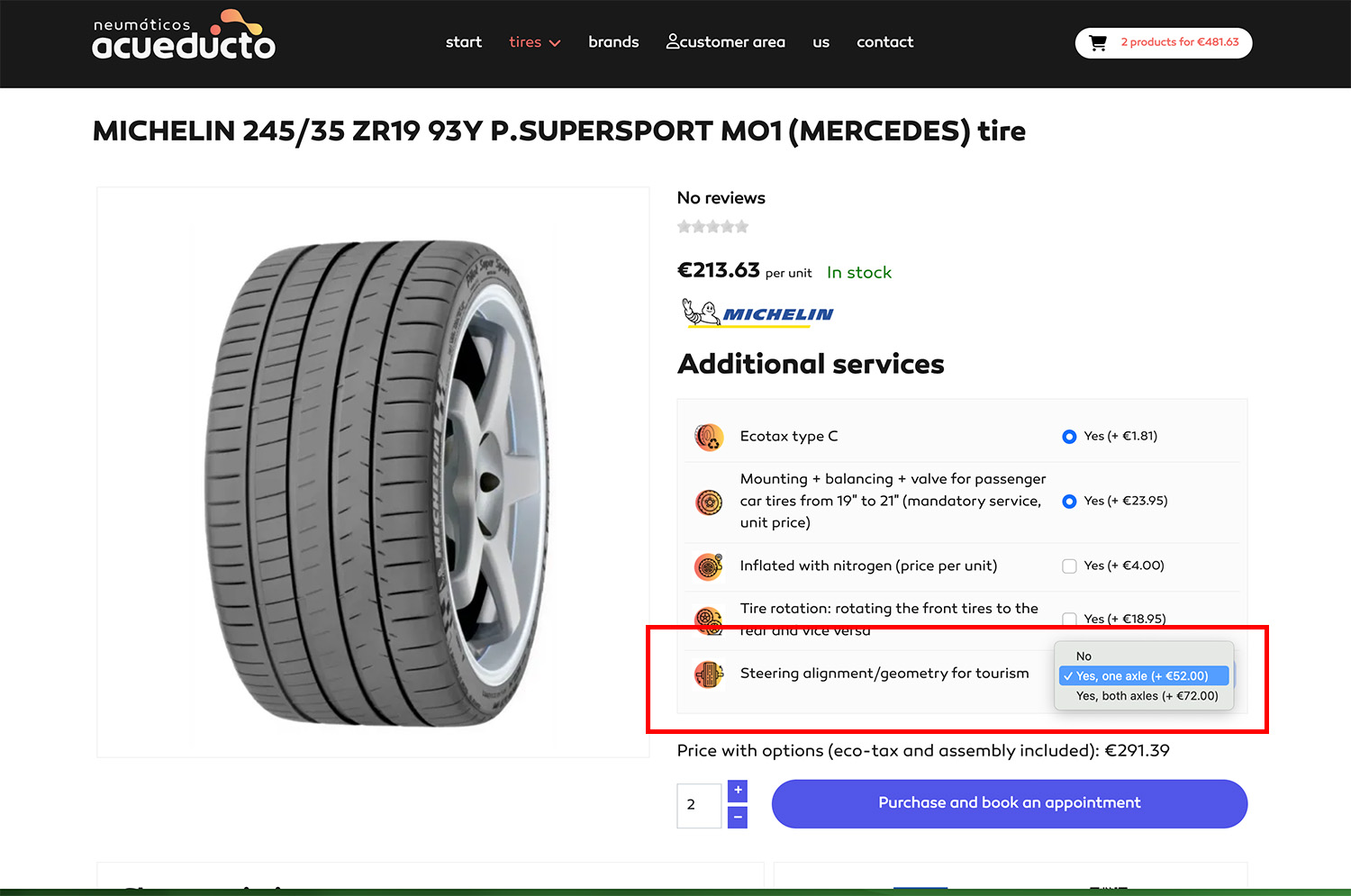Viewport: 1351px width, 896px height.
Task: Click the steering alignment service icon
Action: (709, 674)
